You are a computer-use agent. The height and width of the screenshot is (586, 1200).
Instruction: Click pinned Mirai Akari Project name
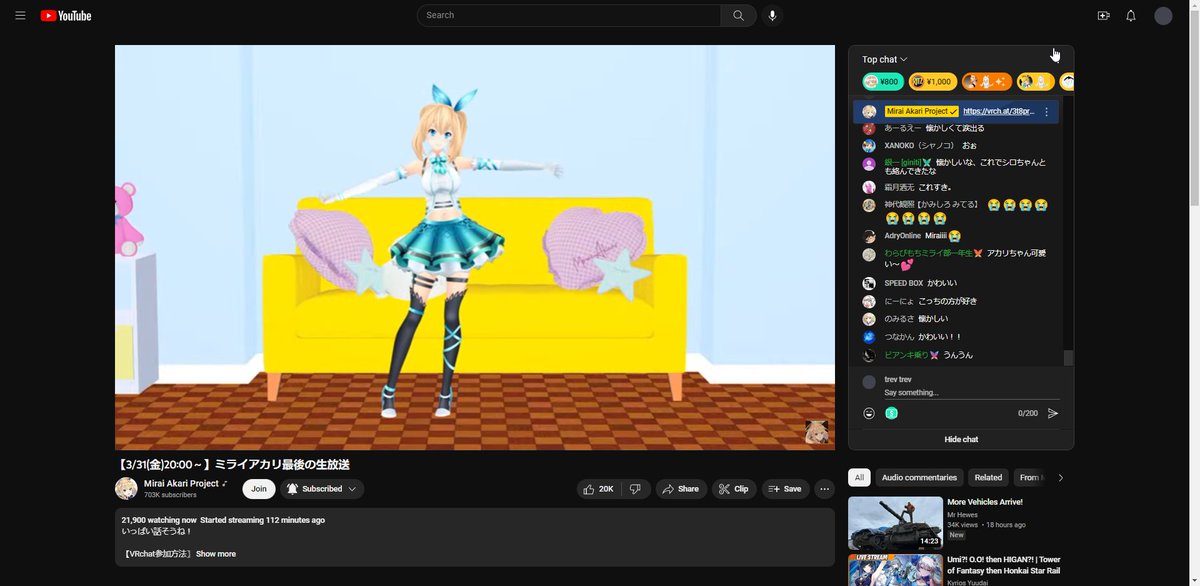922,112
